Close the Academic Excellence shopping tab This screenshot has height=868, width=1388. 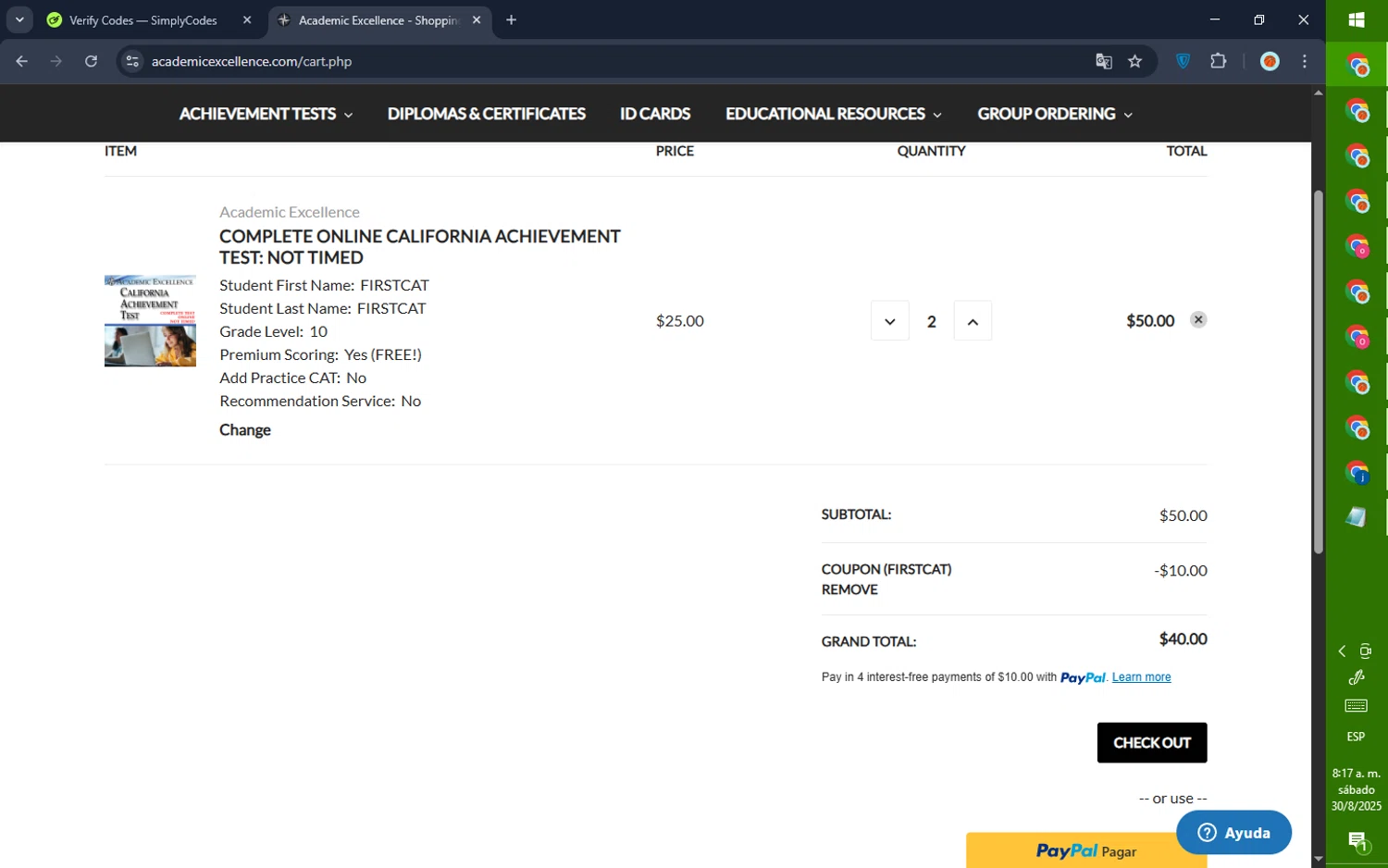(477, 19)
